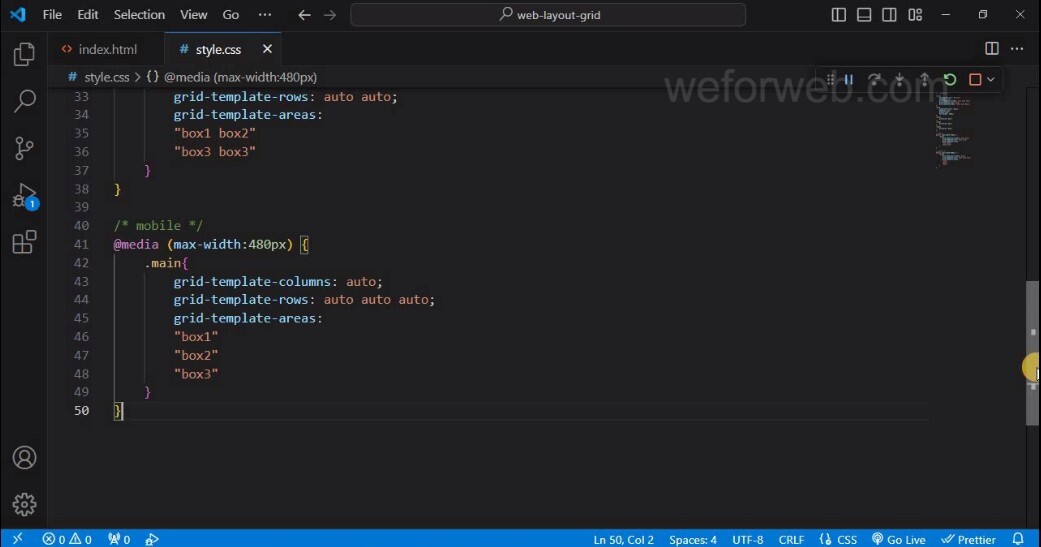
Task: Toggle the secondary side bar layout
Action: [888, 15]
